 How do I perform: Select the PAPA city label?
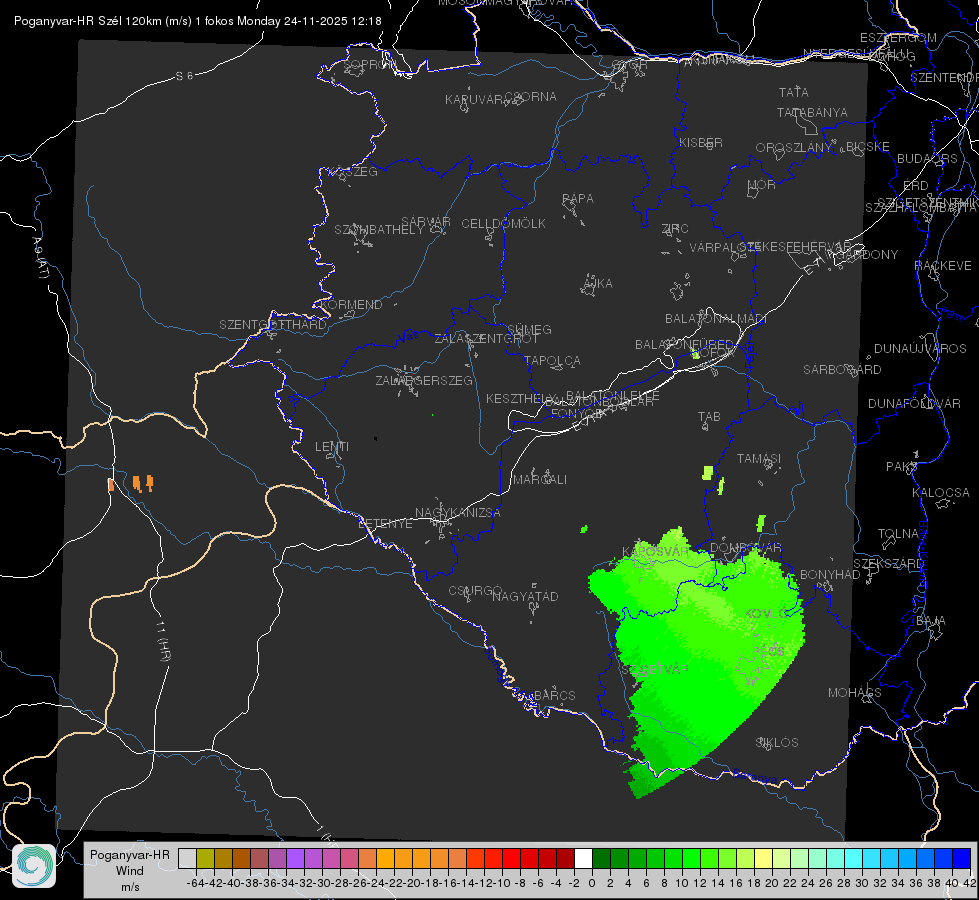pos(578,198)
